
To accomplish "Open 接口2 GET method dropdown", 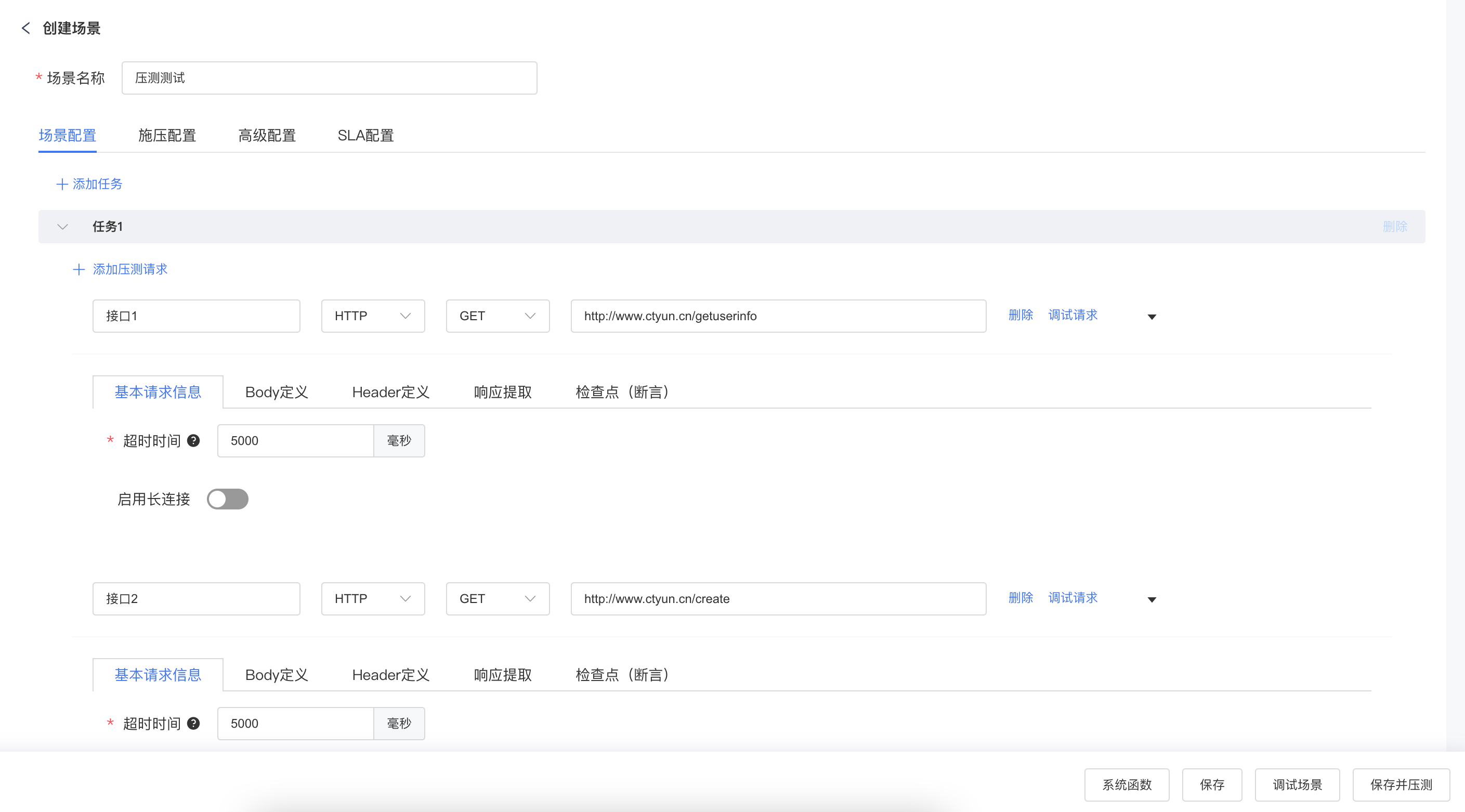I will [497, 599].
